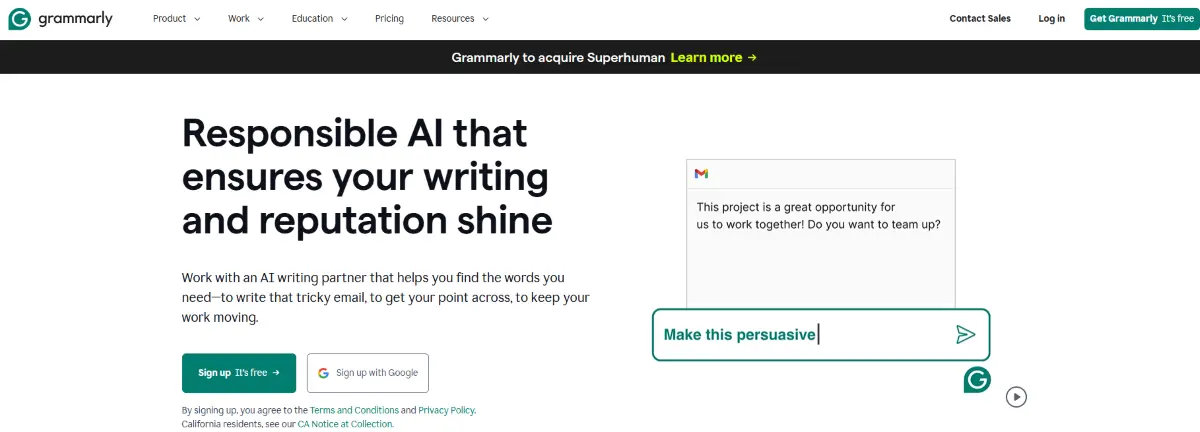Click the Google logo on sign-up button
The width and height of the screenshot is (1200, 432).
pos(323,373)
